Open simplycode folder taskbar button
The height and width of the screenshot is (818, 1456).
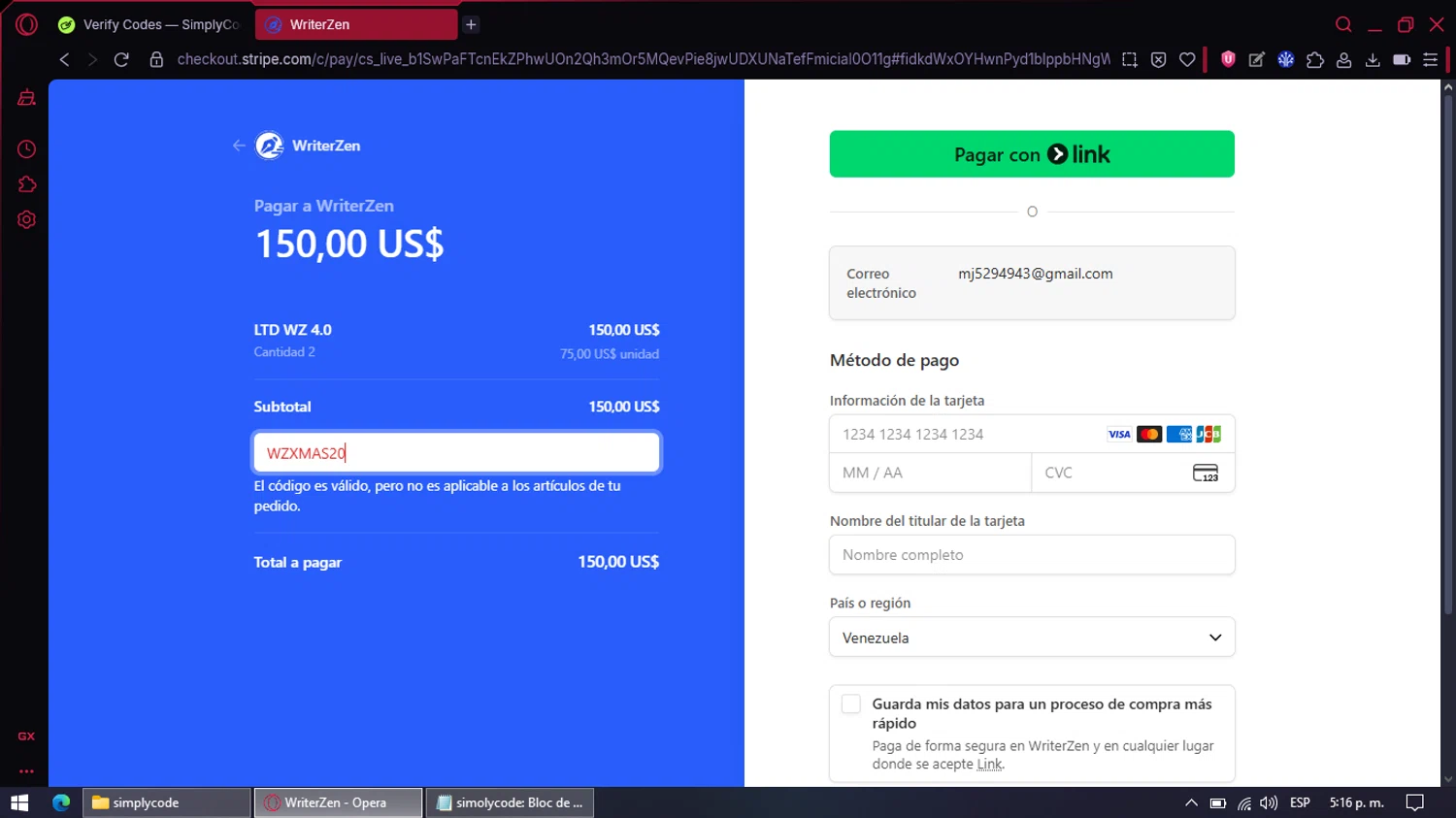coord(167,802)
